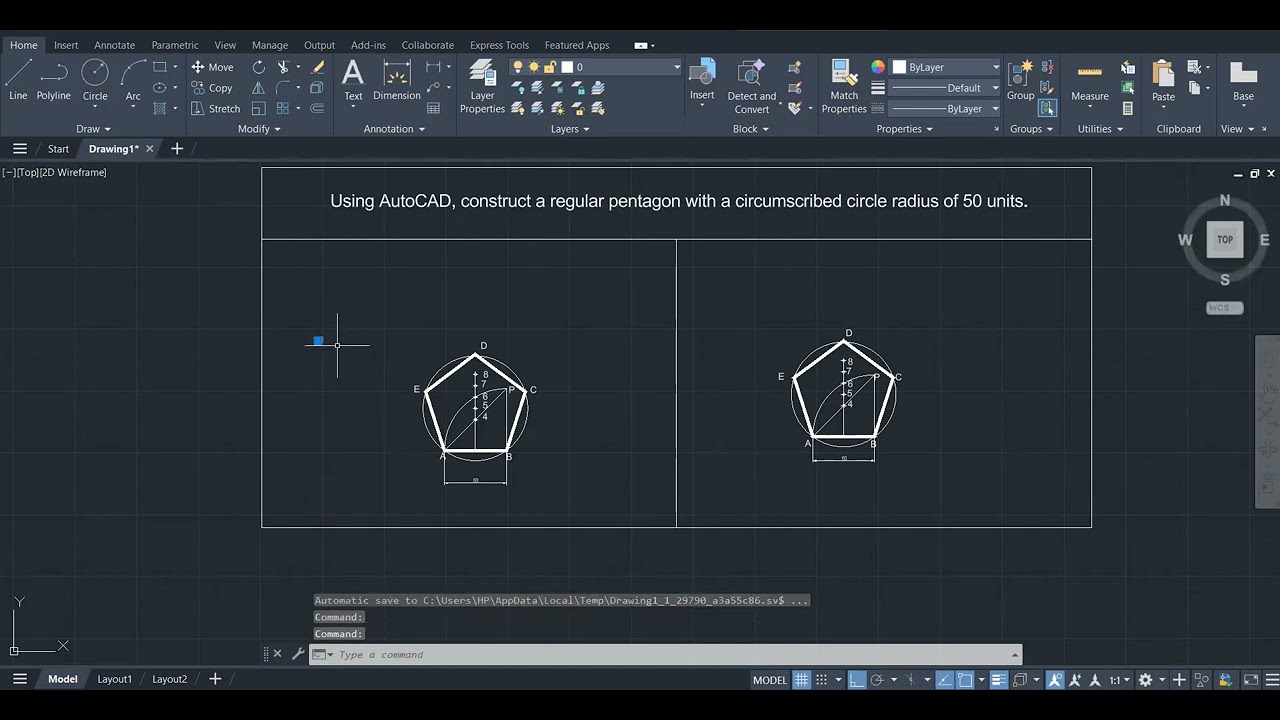This screenshot has width=1280, height=720.
Task: Select the Line drawing tool
Action: (x=18, y=80)
